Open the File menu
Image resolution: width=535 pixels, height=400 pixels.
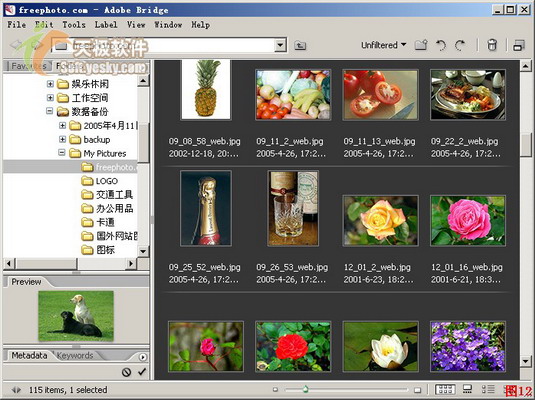coord(16,25)
